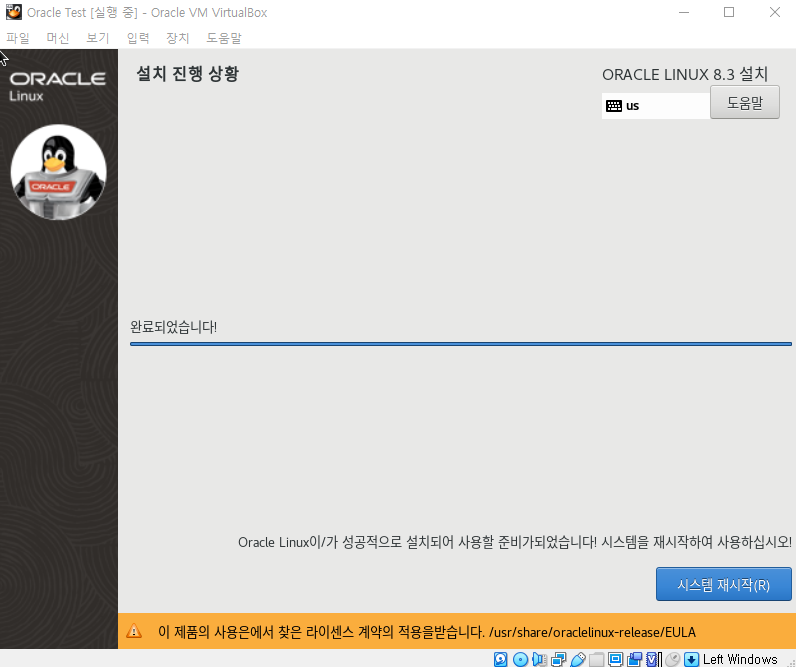Maximize the VirtualBox window
Screen dimensions: 796x667
[729, 12]
